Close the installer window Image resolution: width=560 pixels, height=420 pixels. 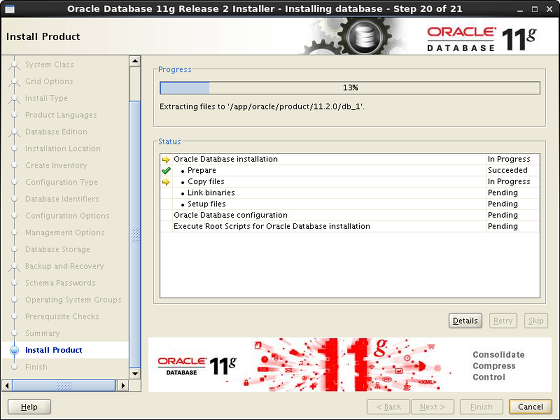tap(550, 9)
